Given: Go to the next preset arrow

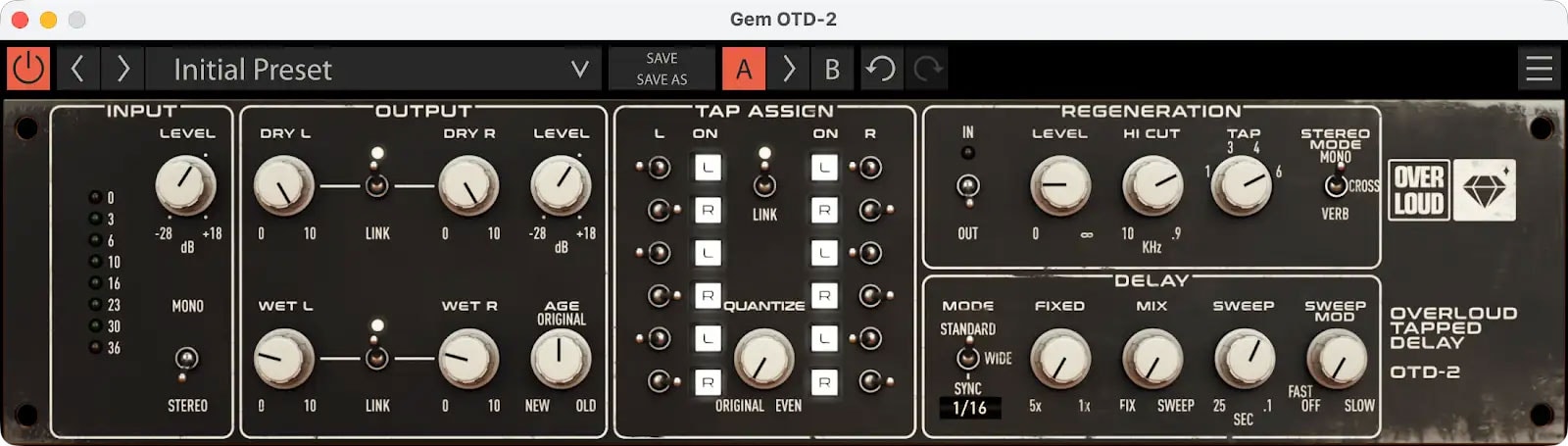Looking at the screenshot, I should click(x=122, y=69).
